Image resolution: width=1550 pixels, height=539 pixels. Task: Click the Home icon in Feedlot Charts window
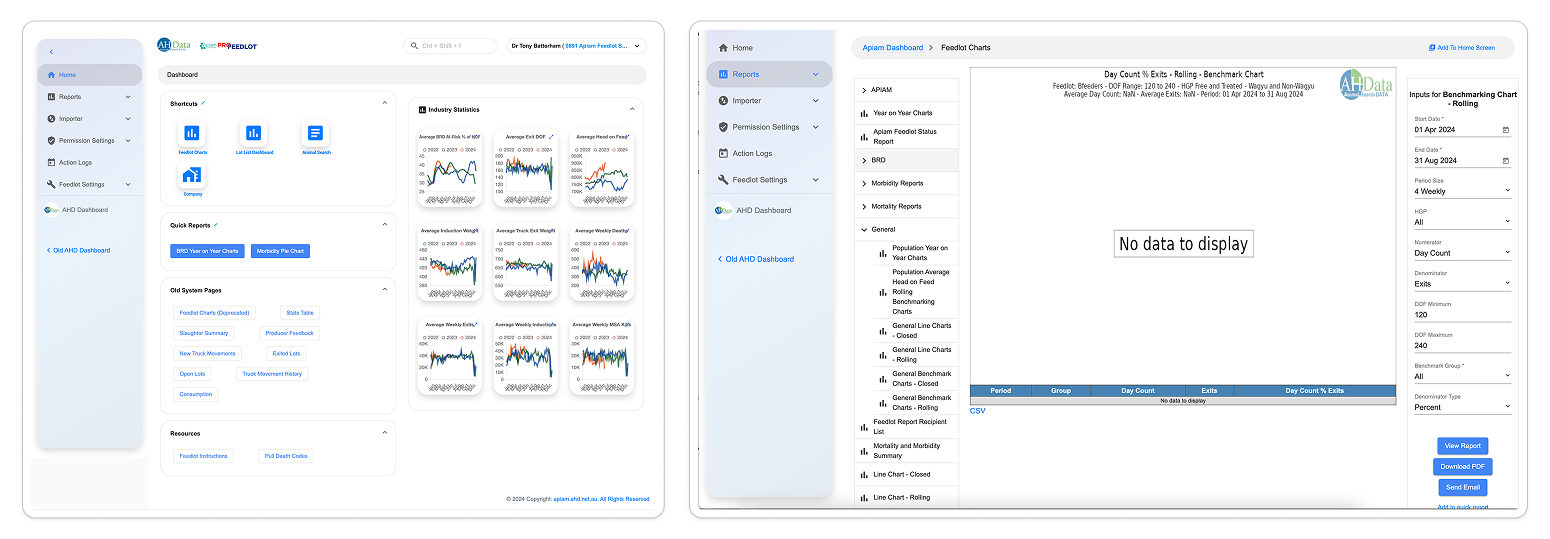[724, 47]
